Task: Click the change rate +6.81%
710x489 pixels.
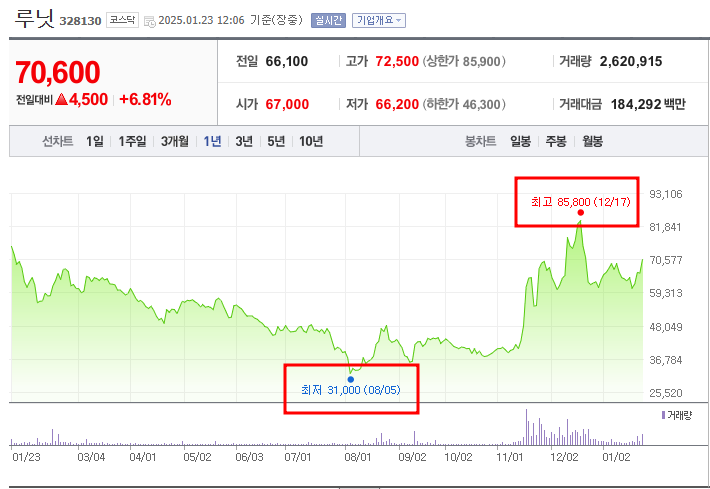Action: point(145,99)
